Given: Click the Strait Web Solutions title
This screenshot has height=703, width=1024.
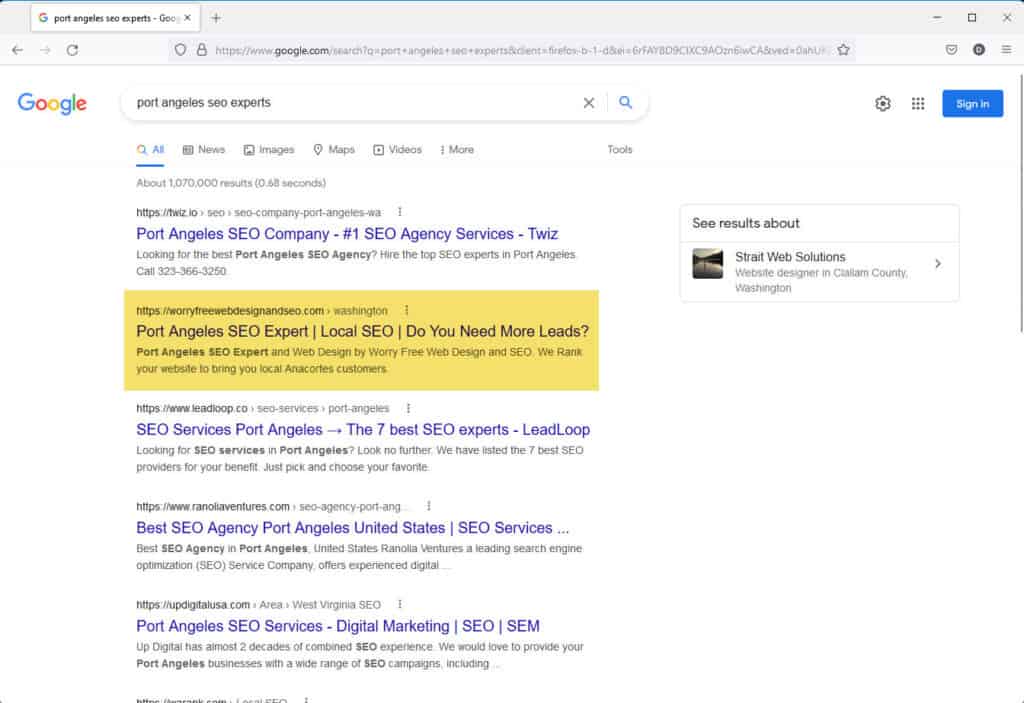Looking at the screenshot, I should tap(790, 257).
